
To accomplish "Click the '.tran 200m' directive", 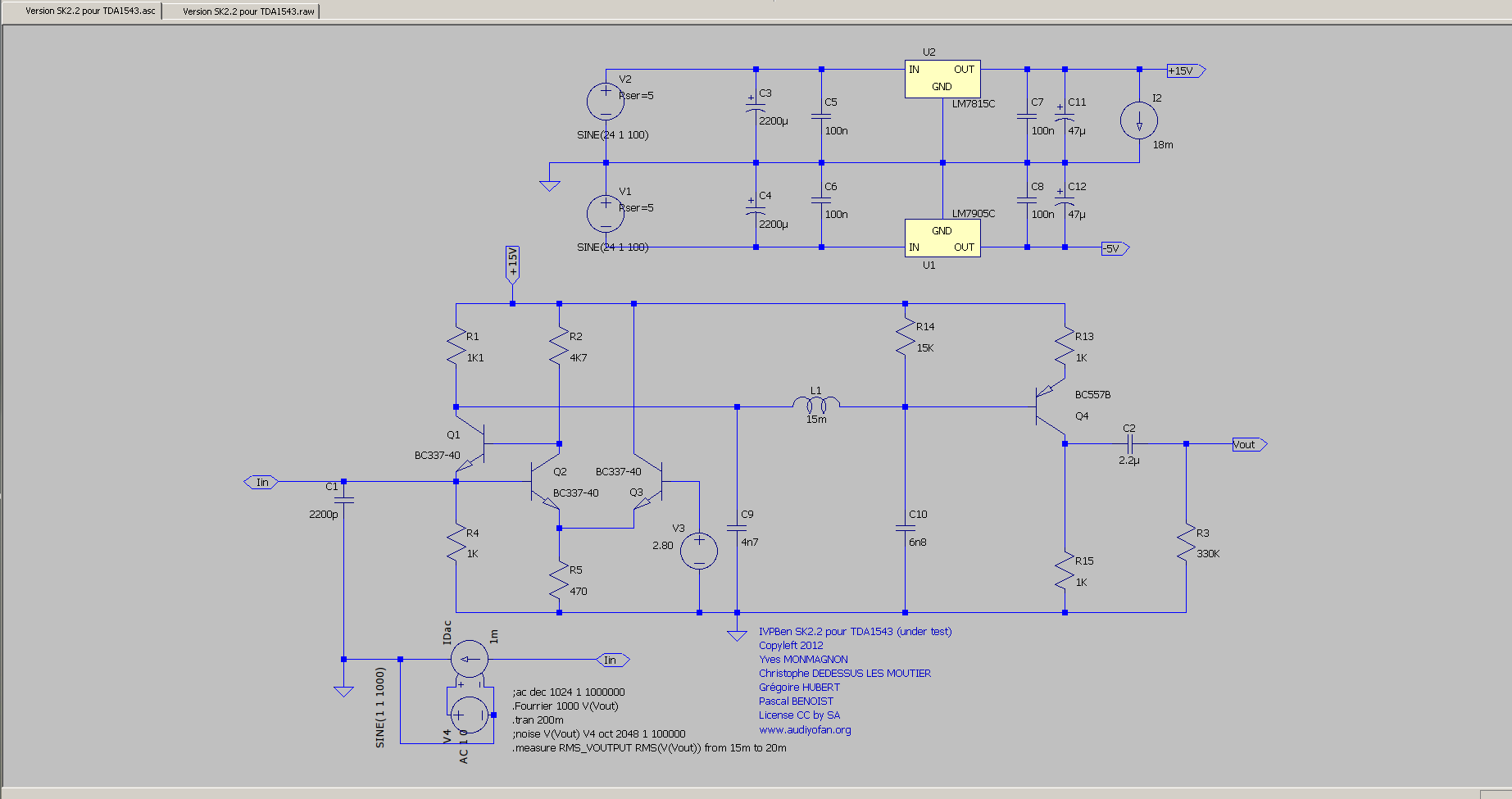I will pyautogui.click(x=538, y=720).
